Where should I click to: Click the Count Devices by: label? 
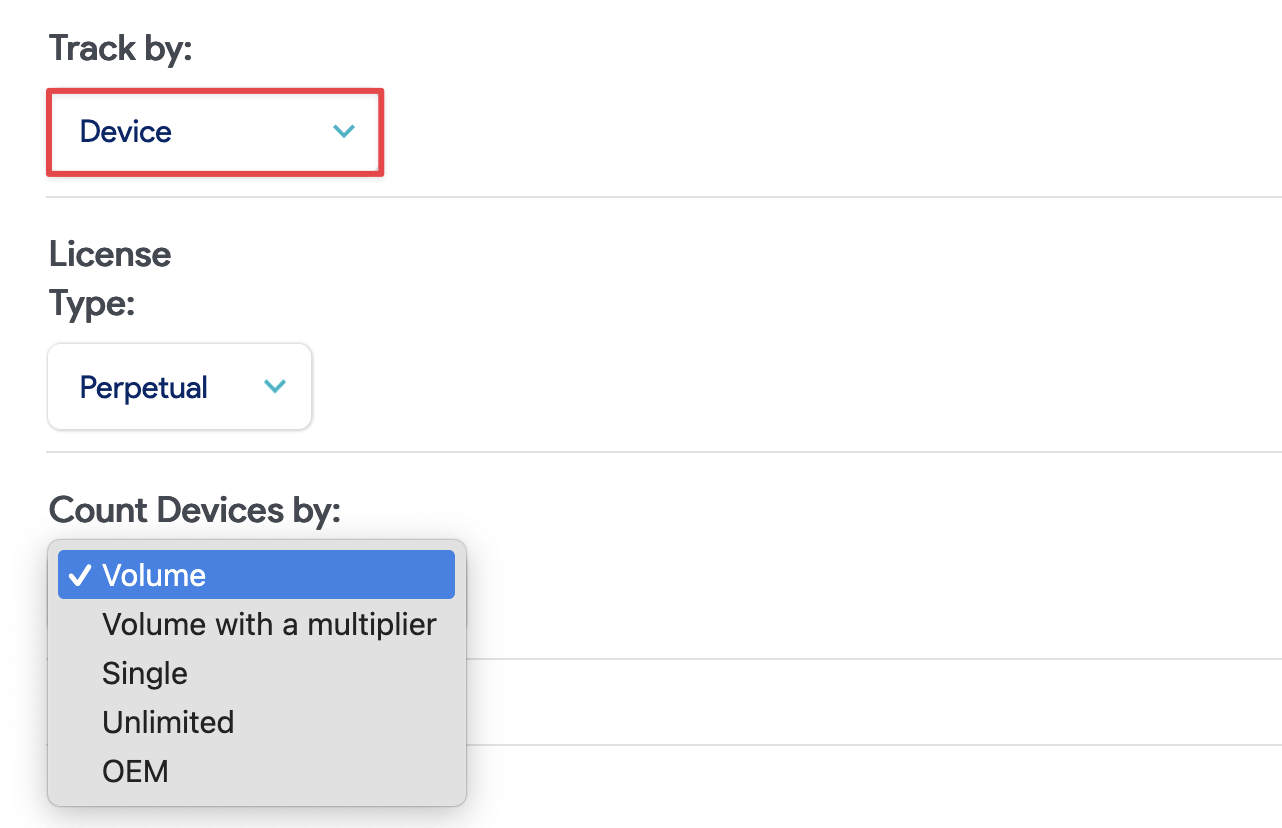pyautogui.click(x=195, y=510)
